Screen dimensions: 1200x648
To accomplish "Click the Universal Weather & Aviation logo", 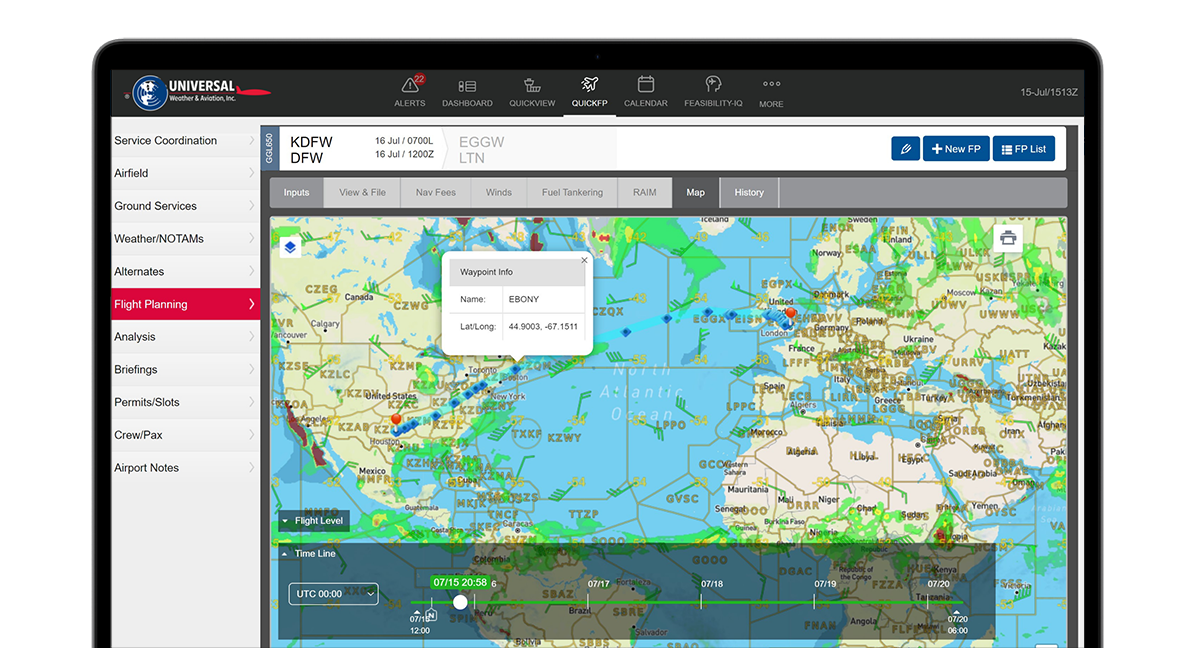I will [200, 92].
